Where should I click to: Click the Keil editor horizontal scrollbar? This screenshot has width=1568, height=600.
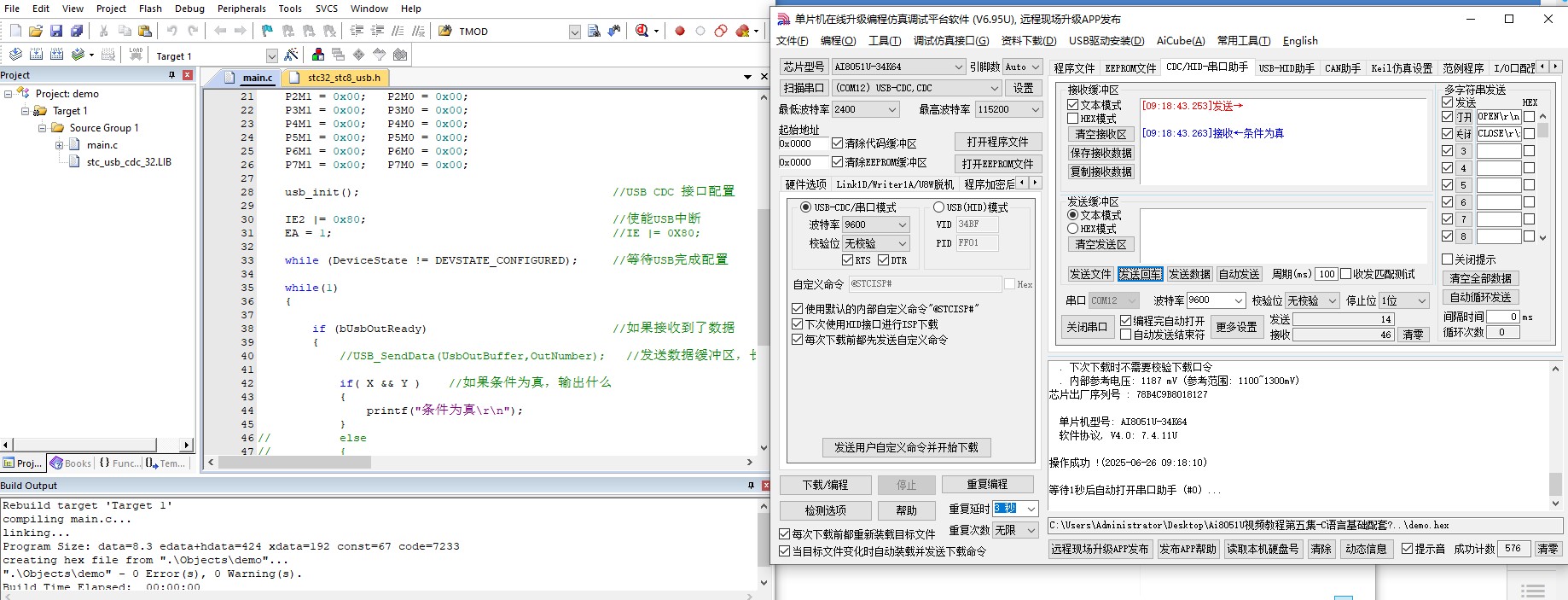482,462
